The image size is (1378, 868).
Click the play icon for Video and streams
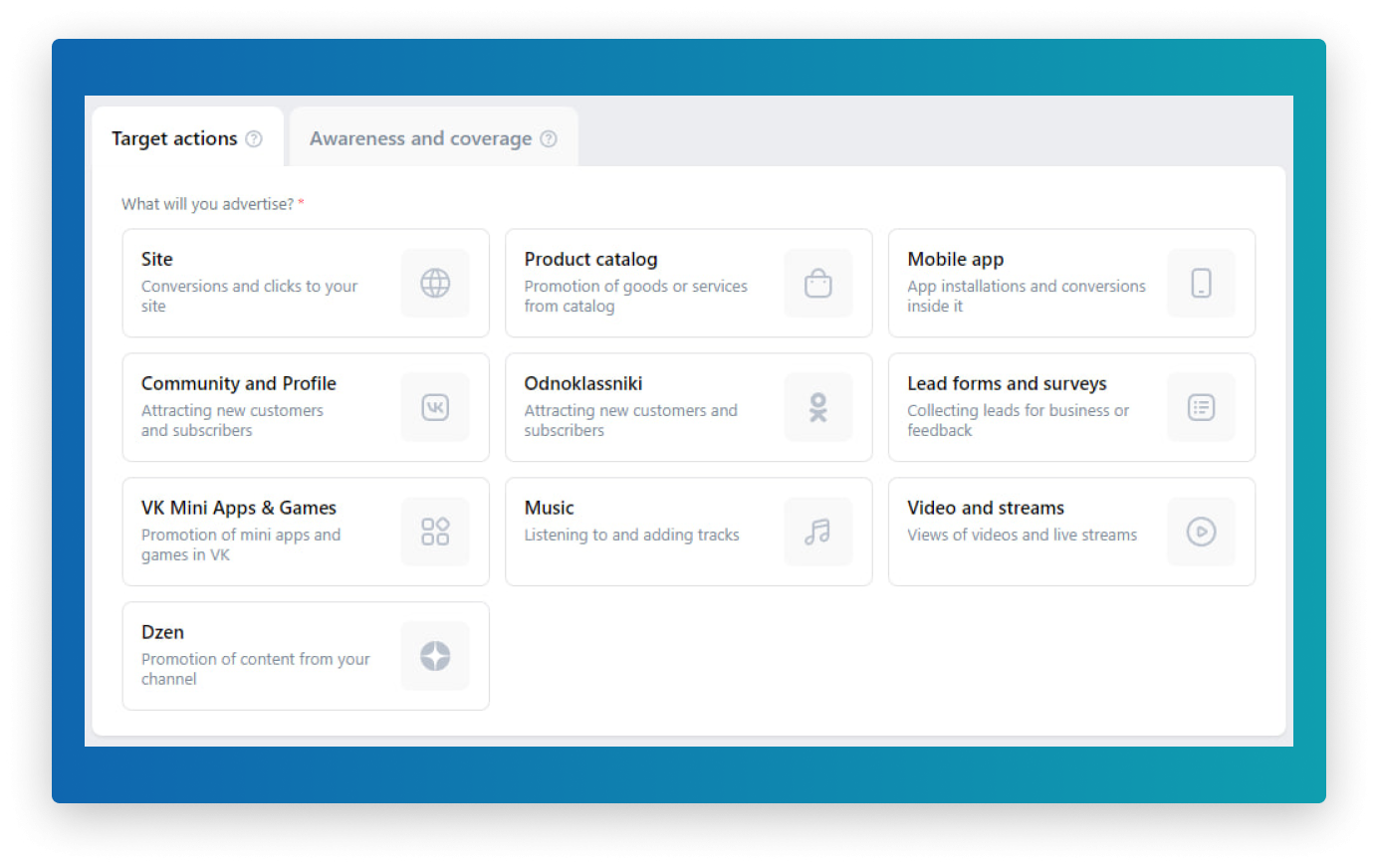click(1201, 532)
